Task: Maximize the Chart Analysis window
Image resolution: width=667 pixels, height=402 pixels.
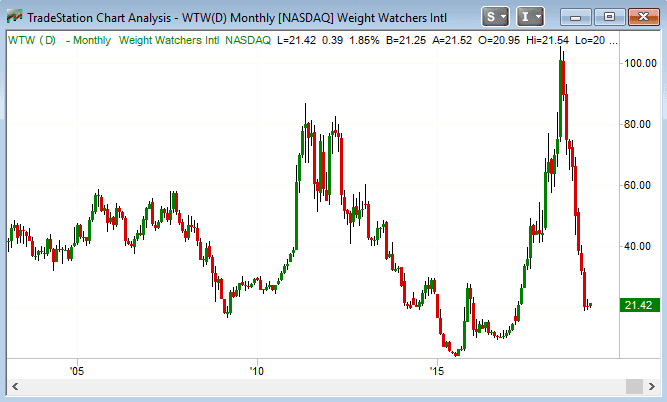Action: [609, 17]
